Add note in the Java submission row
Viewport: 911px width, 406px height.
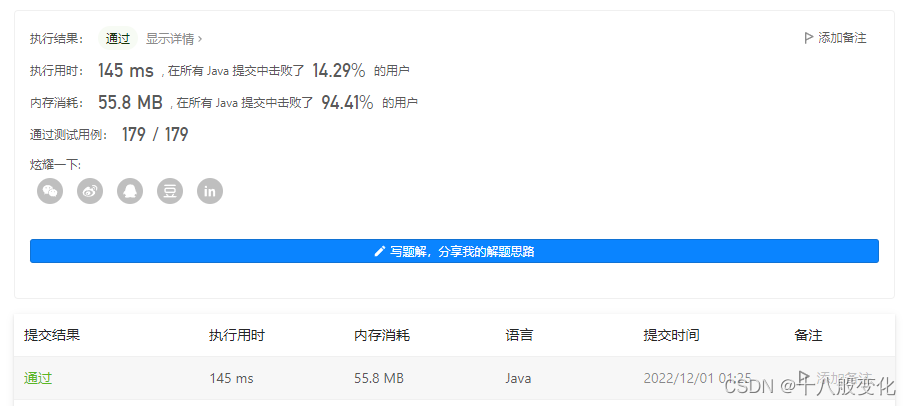pyautogui.click(x=835, y=377)
